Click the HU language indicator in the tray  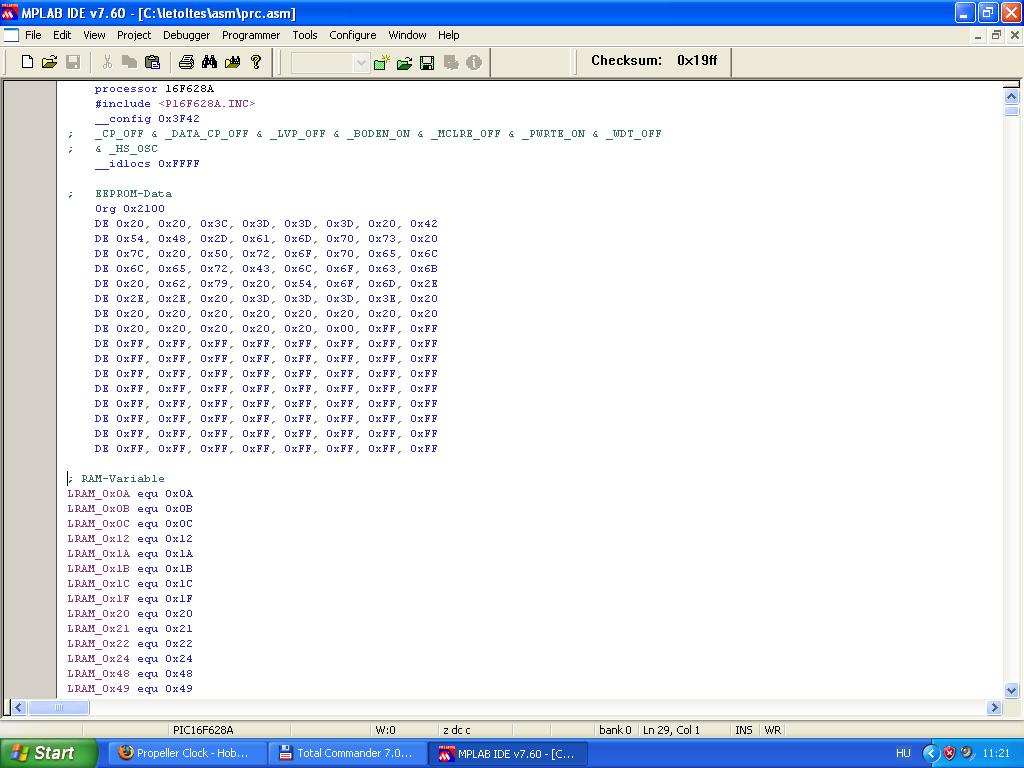[903, 753]
